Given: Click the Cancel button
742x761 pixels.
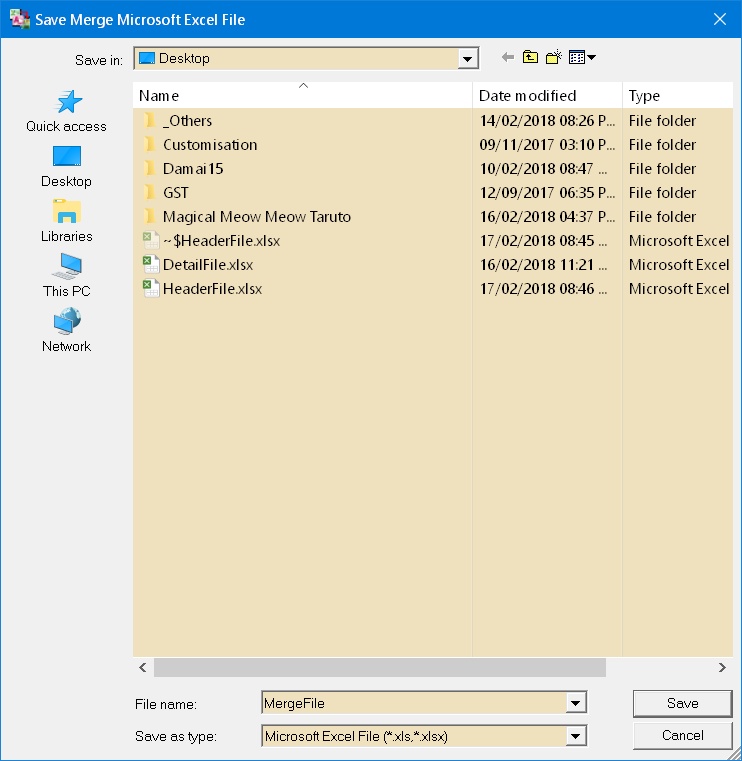Looking at the screenshot, I should (x=683, y=735).
